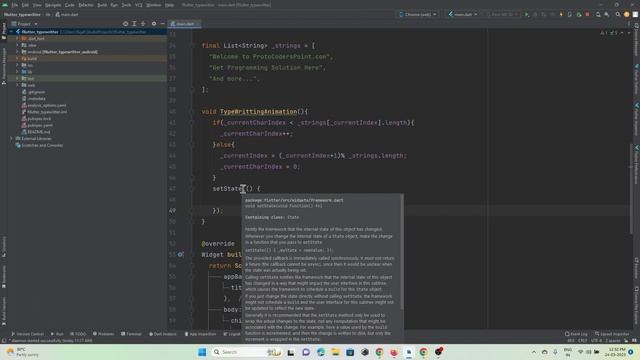Open the weather widget on taskbar
The height and width of the screenshot is (360, 640).
23,352
